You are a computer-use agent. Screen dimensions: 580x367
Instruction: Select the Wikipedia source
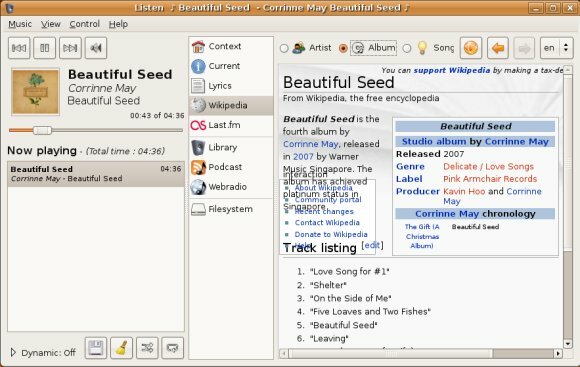231,105
